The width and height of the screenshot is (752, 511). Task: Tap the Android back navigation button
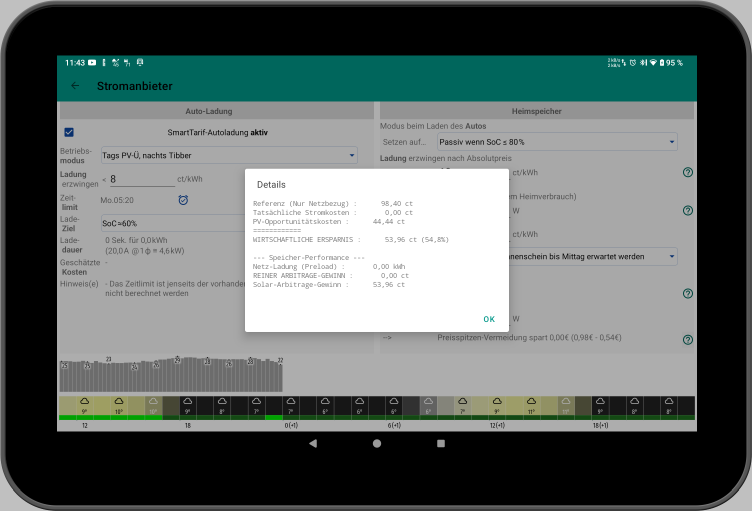(313, 443)
